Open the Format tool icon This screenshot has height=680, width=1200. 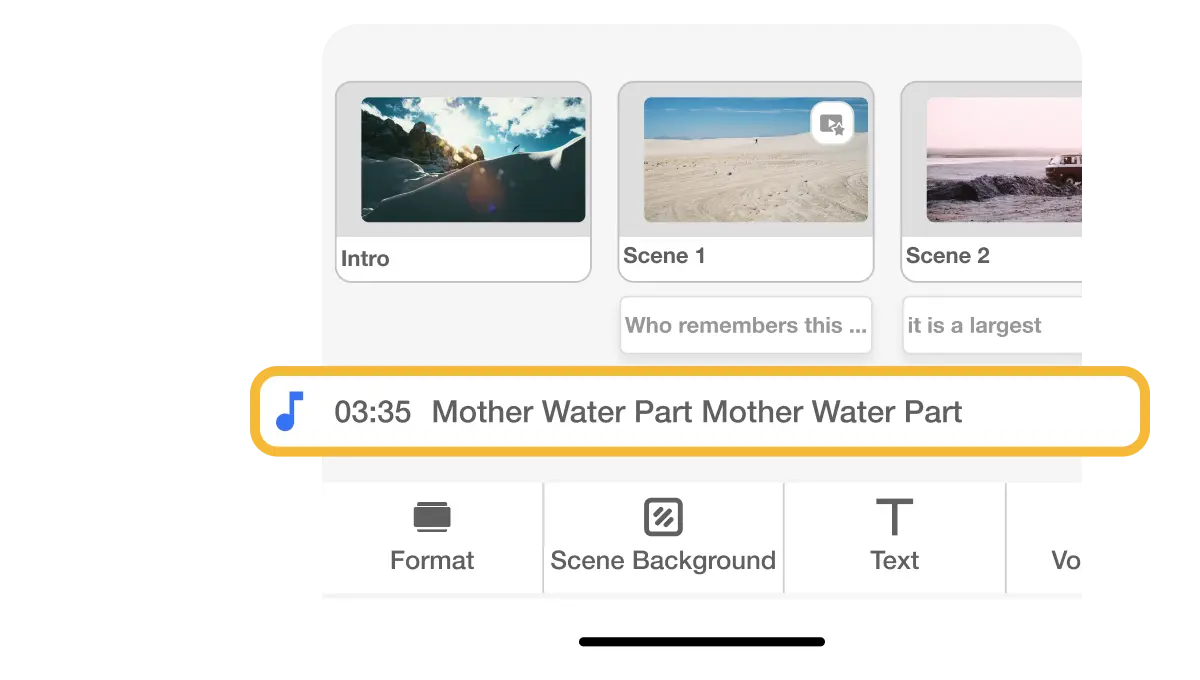432,518
